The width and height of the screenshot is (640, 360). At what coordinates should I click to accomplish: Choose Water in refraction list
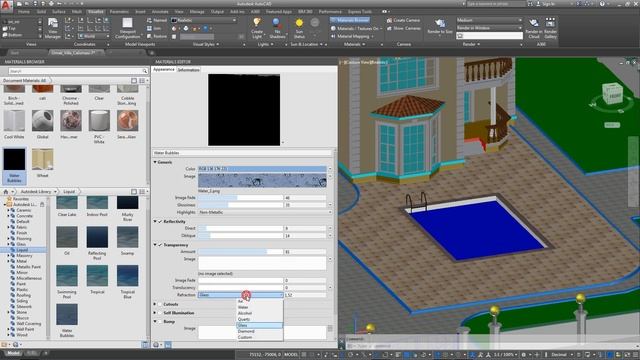260,307
